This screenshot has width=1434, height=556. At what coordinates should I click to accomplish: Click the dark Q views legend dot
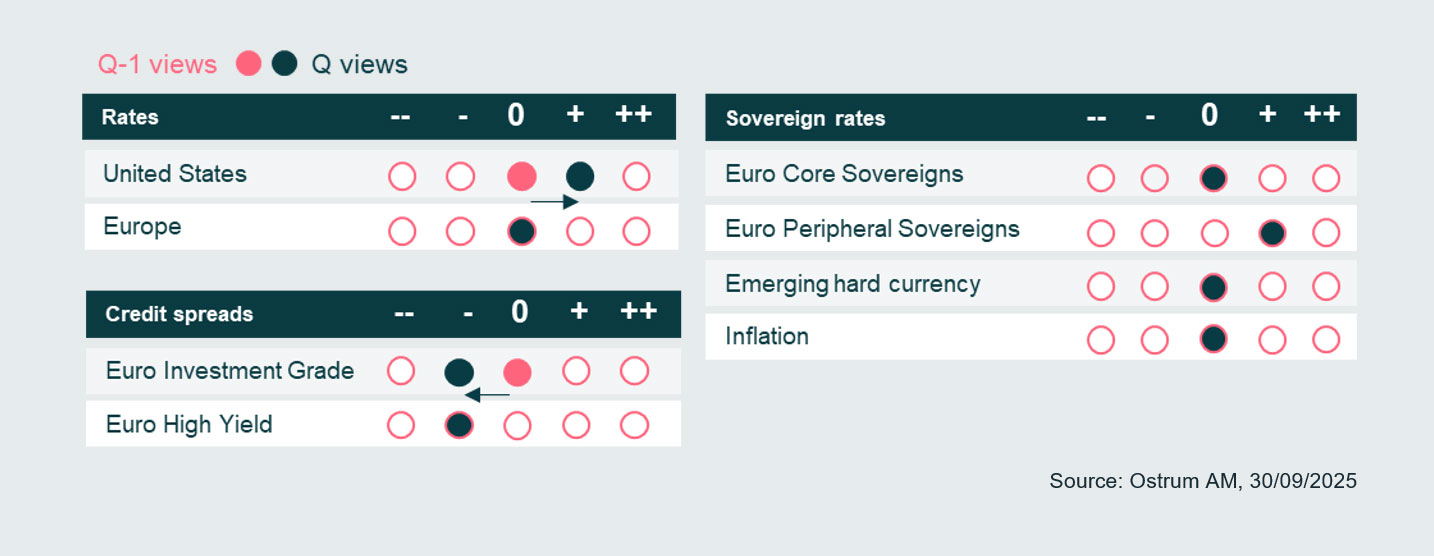285,65
